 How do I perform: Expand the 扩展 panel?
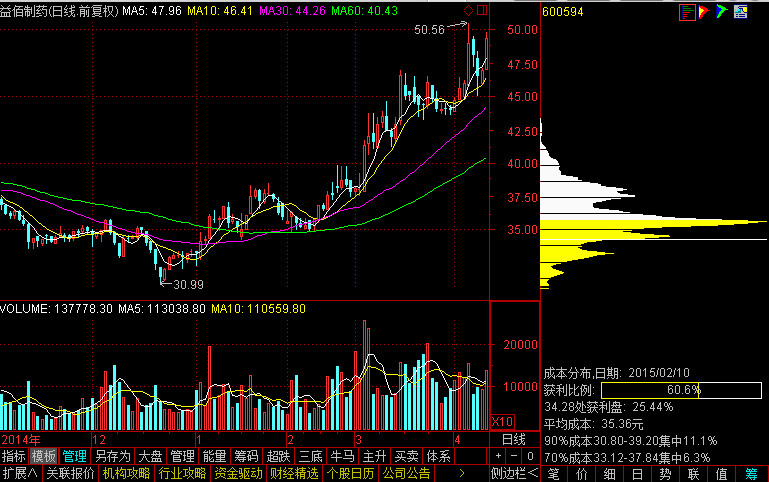point(20,472)
